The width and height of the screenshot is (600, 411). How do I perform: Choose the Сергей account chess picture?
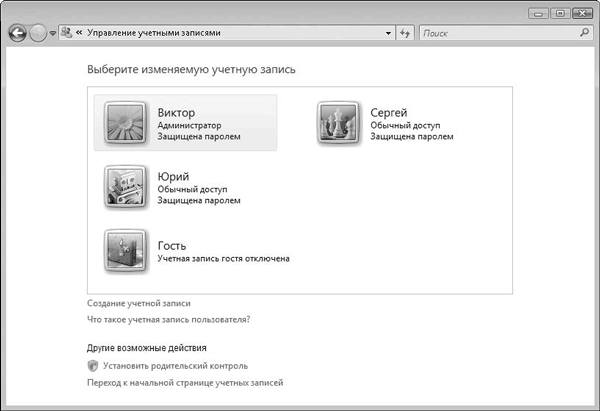339,123
